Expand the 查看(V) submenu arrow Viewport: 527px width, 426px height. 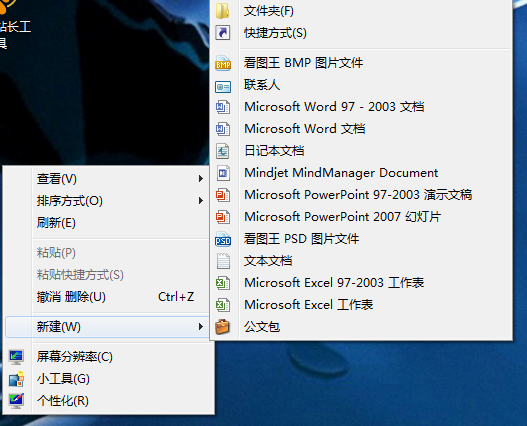click(x=201, y=179)
